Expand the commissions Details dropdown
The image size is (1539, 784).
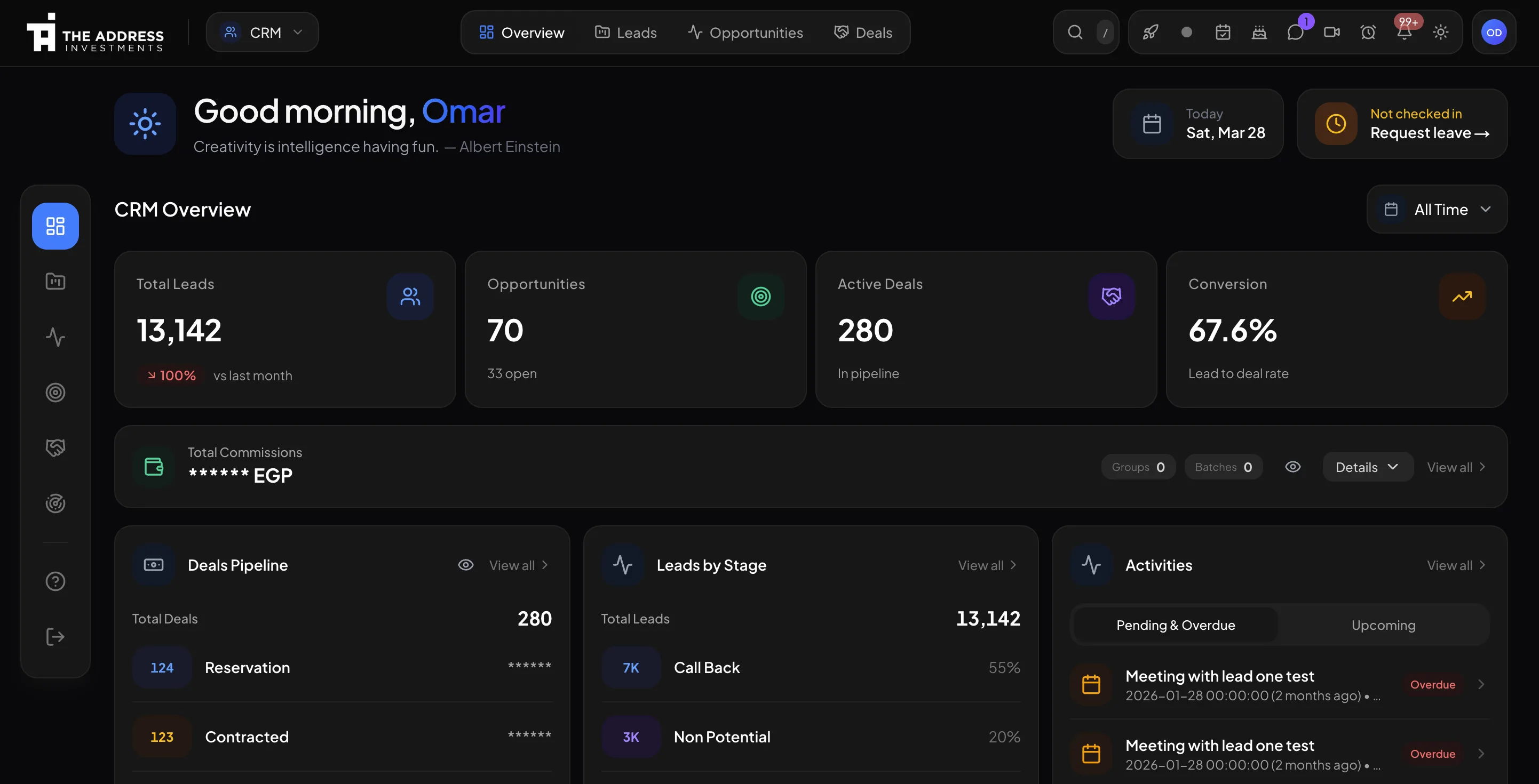tap(1367, 467)
